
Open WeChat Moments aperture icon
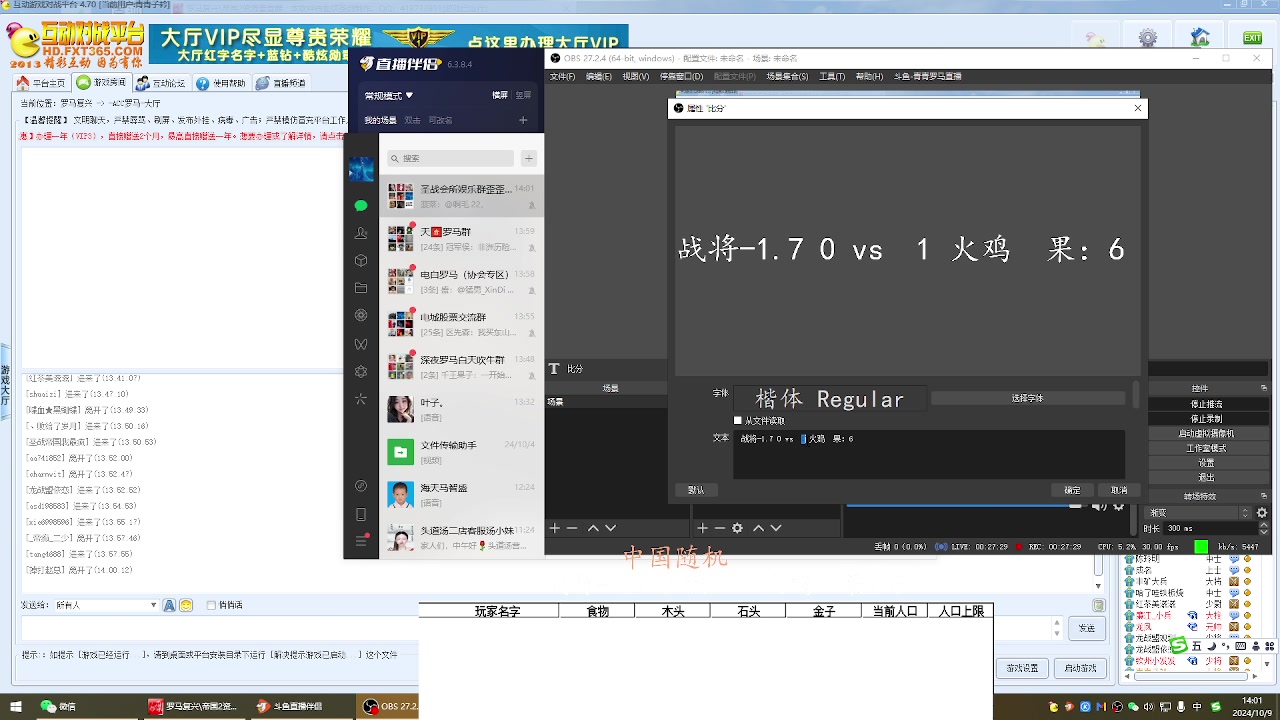pos(361,316)
